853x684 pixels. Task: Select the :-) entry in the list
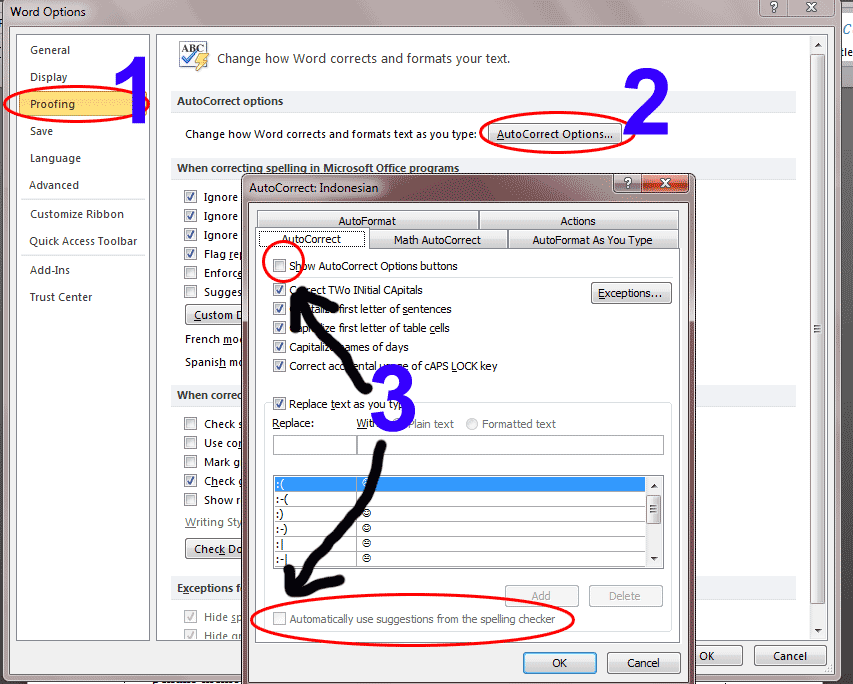pos(460,528)
